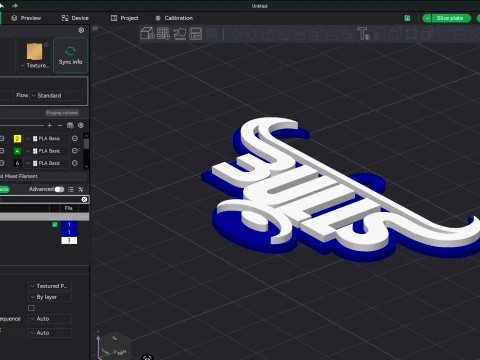Click the Fila. column header
This screenshot has width=480, height=360.
click(x=69, y=208)
